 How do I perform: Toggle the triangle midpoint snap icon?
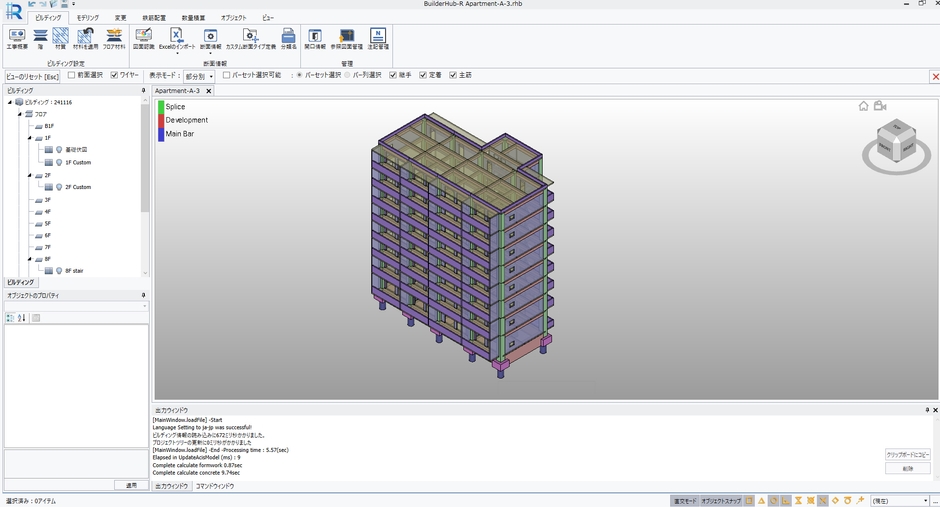click(761, 500)
